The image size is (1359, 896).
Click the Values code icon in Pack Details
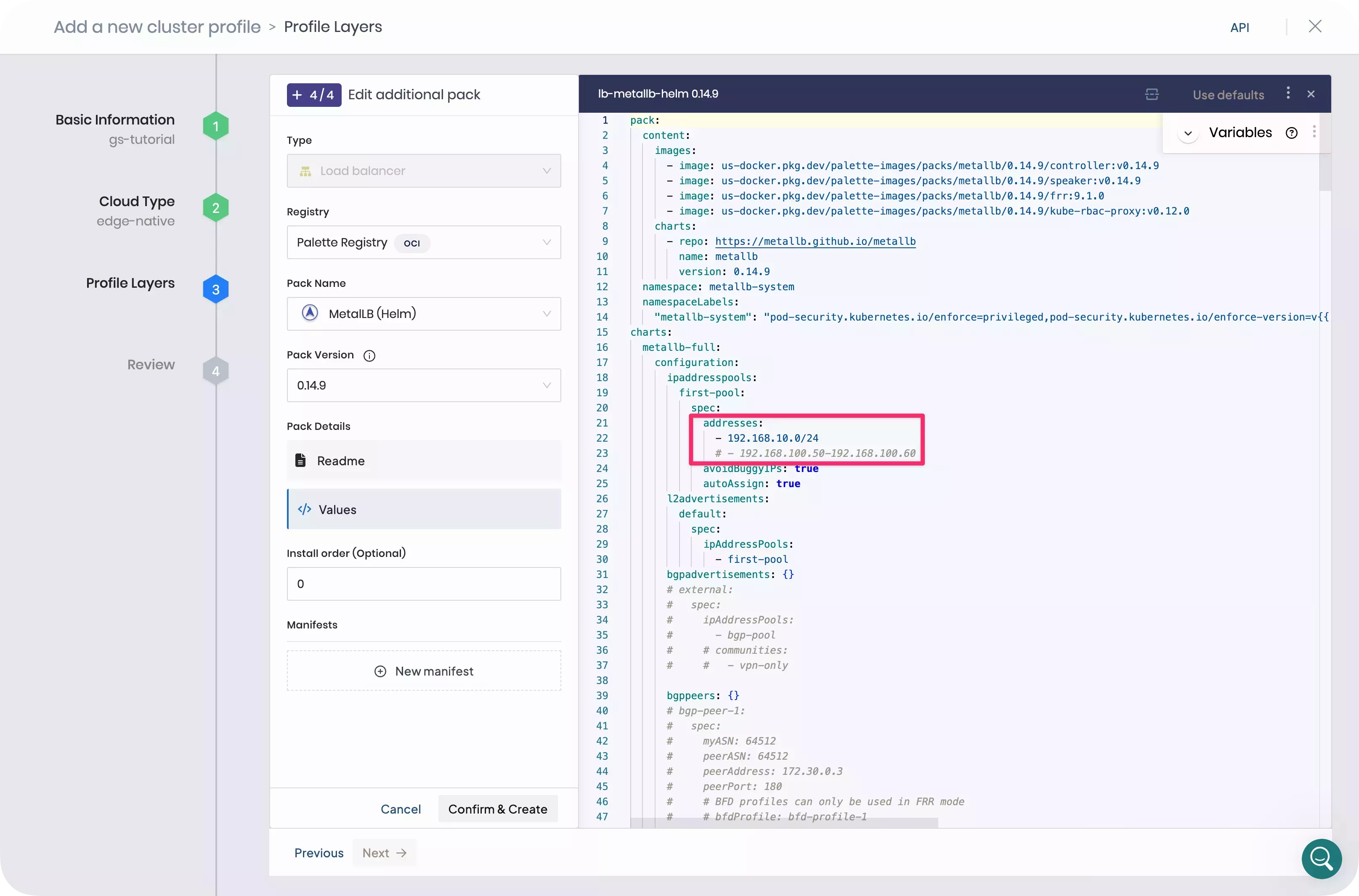tap(303, 509)
